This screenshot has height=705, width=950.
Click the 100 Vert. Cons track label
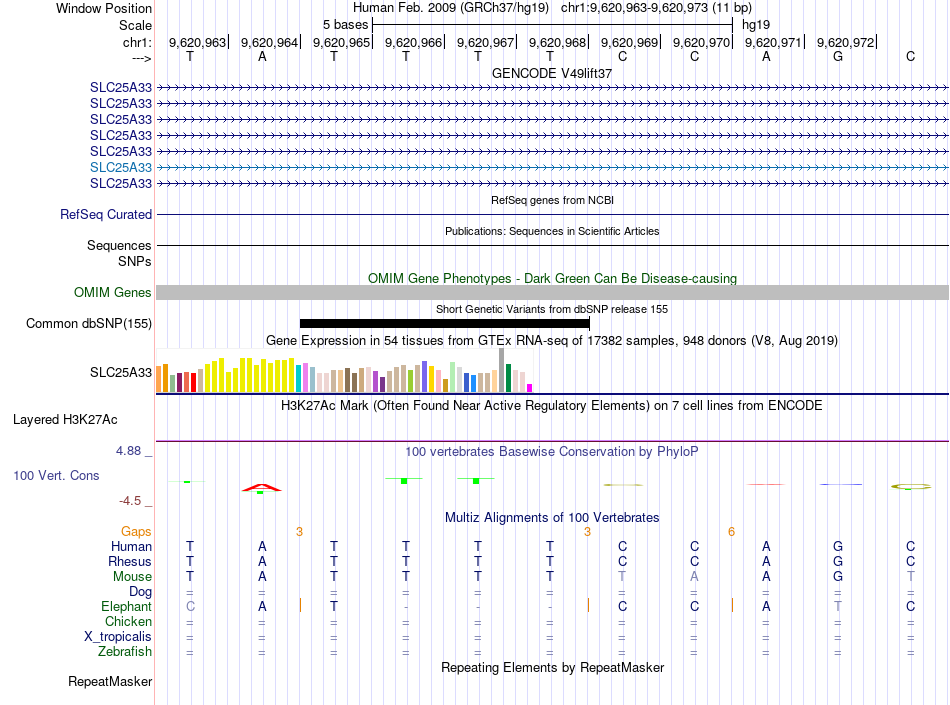click(x=56, y=475)
